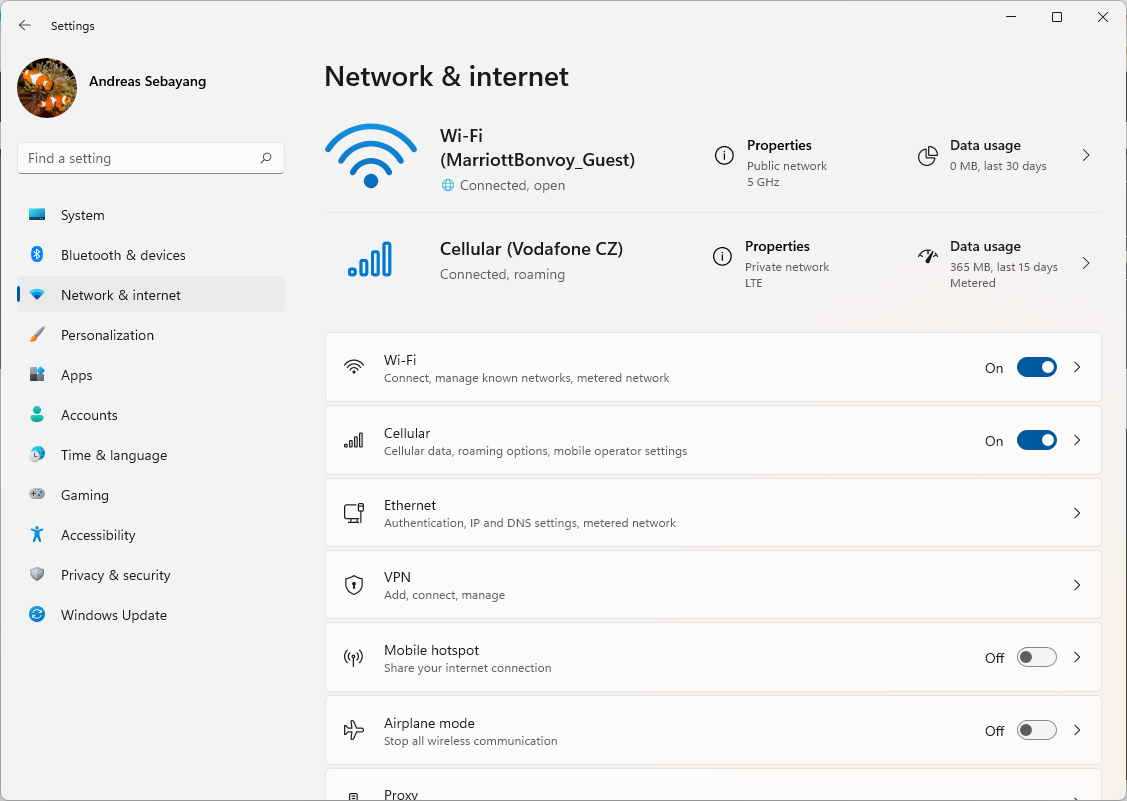The width and height of the screenshot is (1127, 801).
Task: Expand the Ethernet settings chevron
Action: [x=1077, y=513]
